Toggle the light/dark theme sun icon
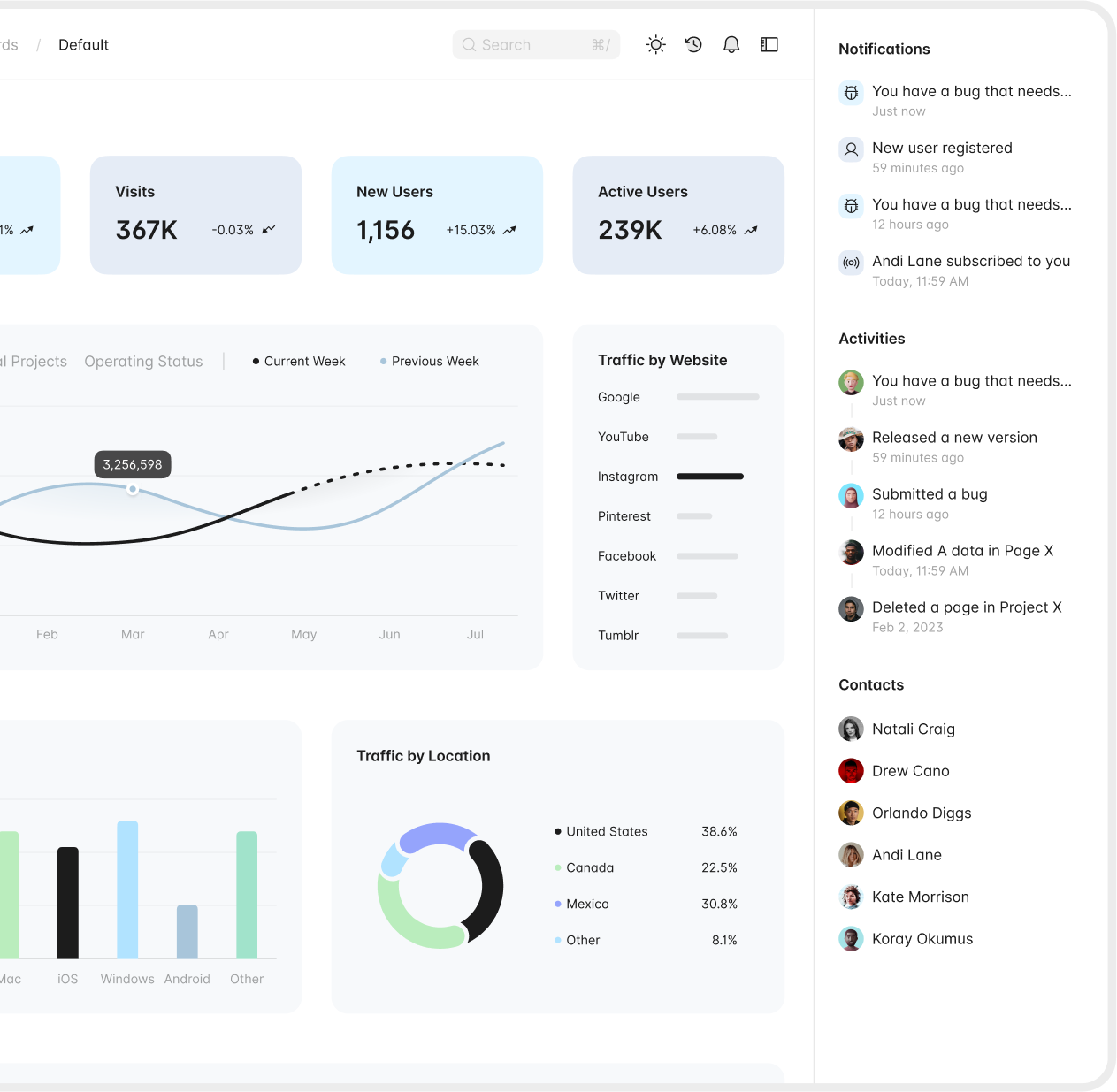Screen dimensions: 1117x1092 pos(655,44)
